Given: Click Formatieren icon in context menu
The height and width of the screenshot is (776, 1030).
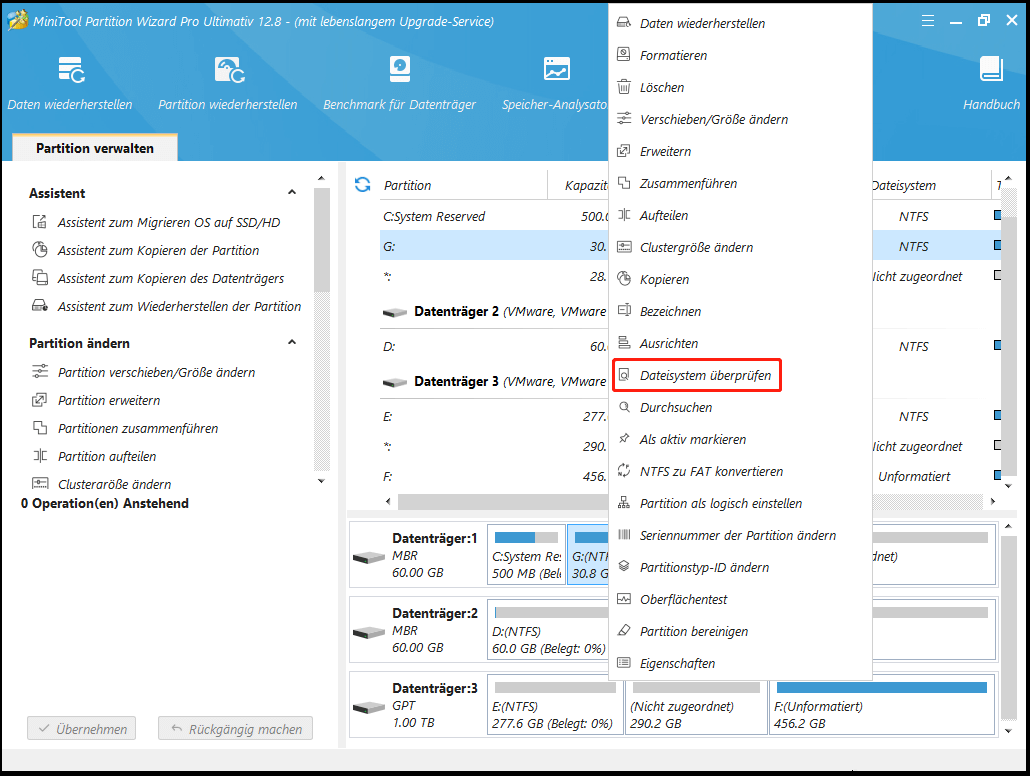Looking at the screenshot, I should click(624, 55).
